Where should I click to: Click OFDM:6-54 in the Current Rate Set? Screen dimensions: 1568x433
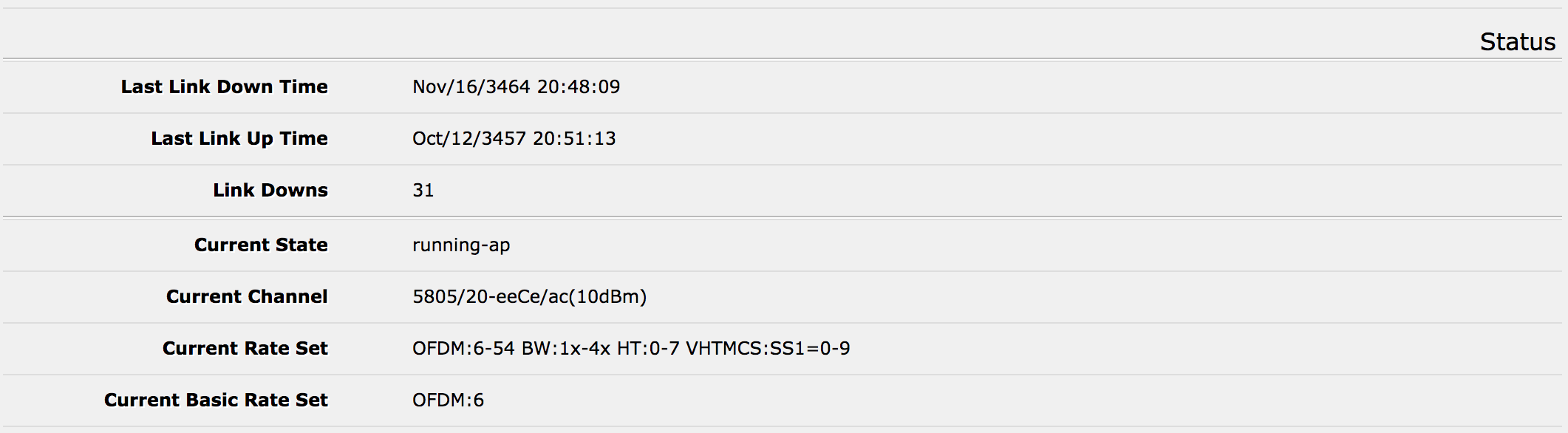[x=463, y=349]
